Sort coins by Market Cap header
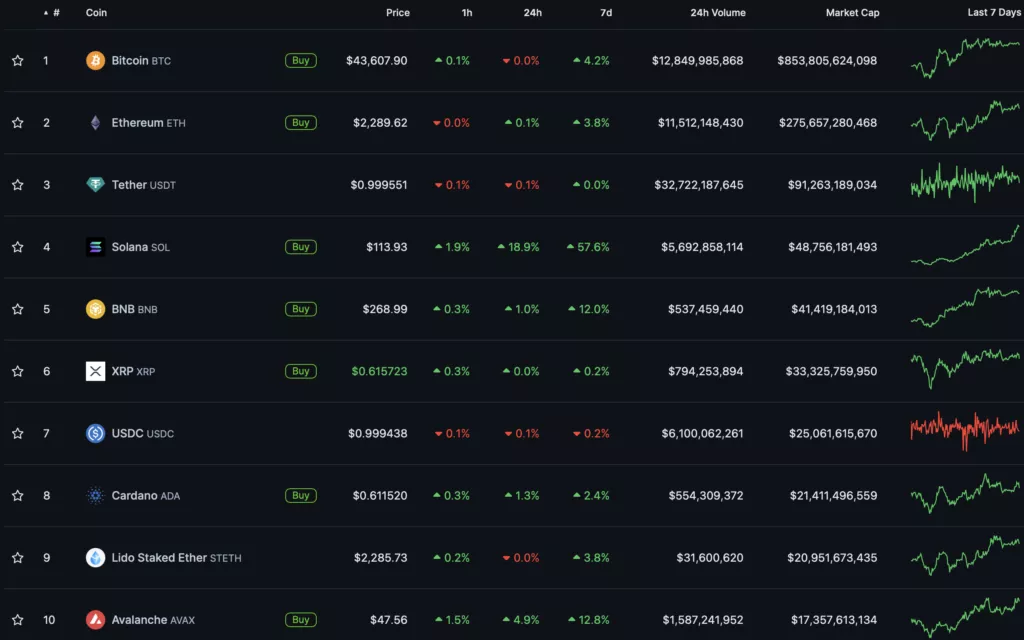The image size is (1024, 640). coord(851,13)
